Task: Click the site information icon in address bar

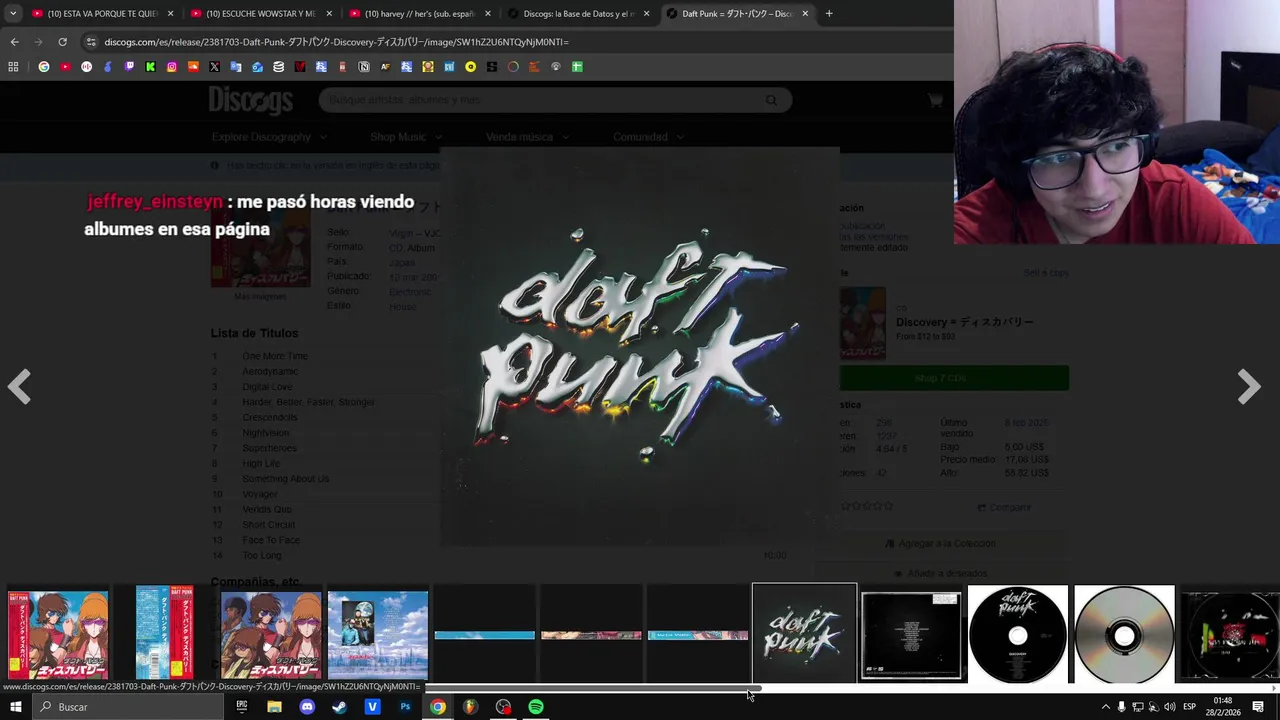Action: click(x=91, y=42)
